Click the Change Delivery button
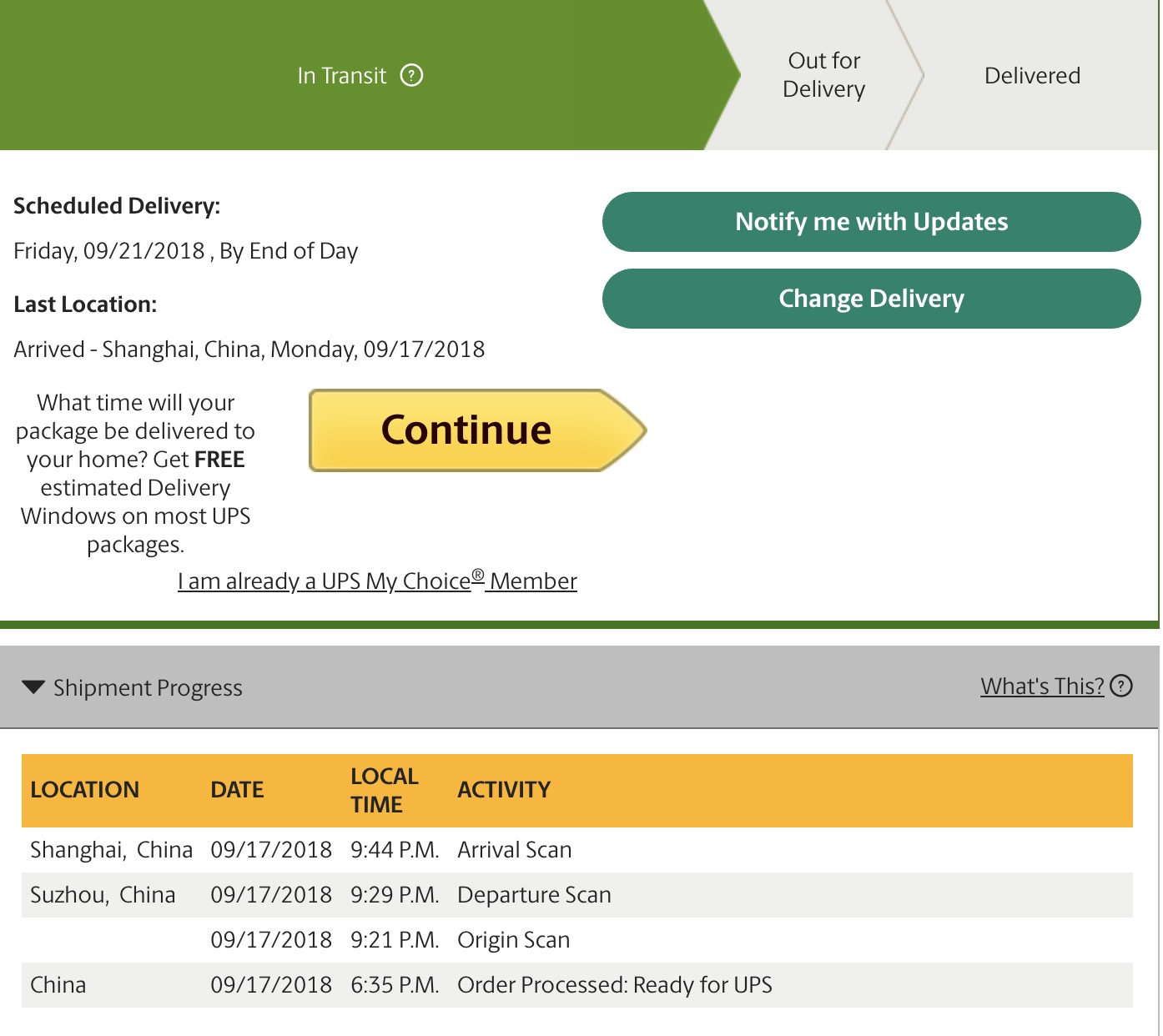Screen dimensions: 1163x1036 pyautogui.click(x=871, y=299)
